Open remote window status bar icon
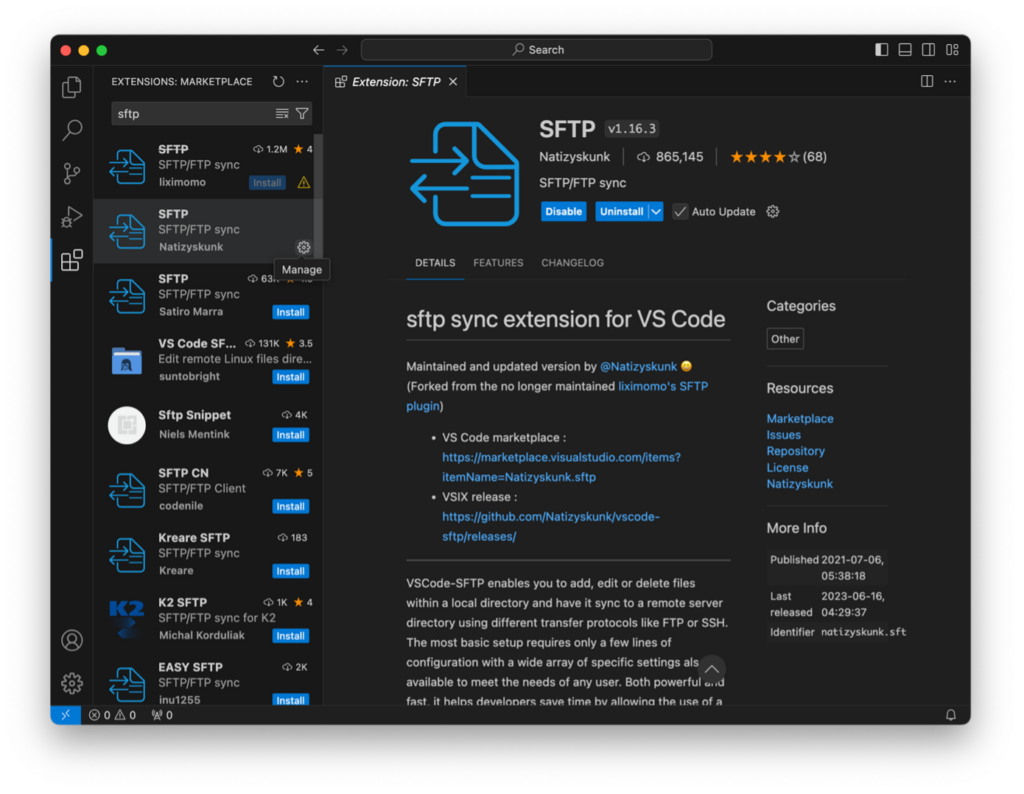 pyautogui.click(x=66, y=715)
